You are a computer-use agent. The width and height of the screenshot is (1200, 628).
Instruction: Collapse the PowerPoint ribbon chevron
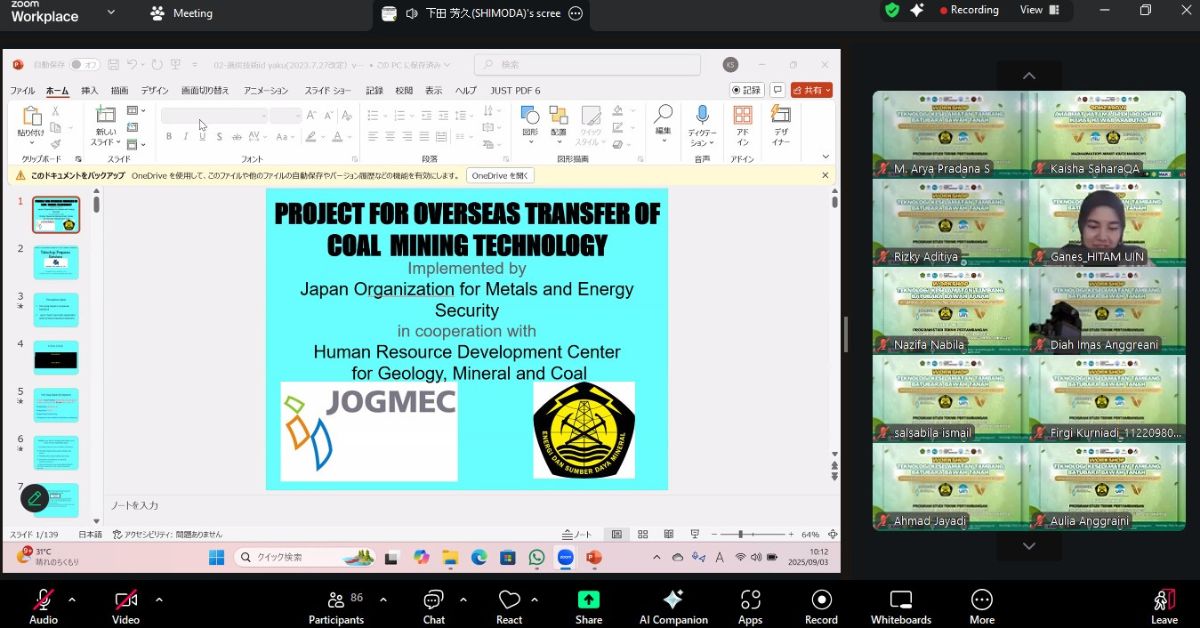click(x=825, y=157)
